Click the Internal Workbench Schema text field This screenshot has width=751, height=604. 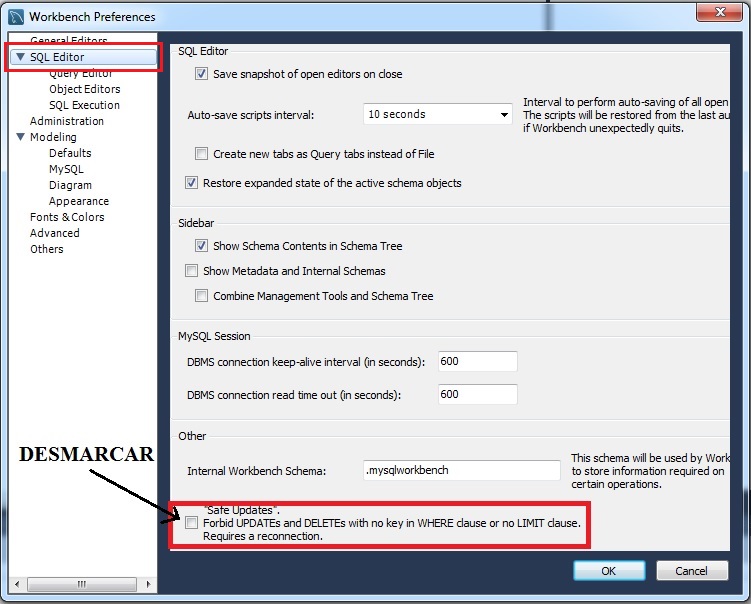tap(462, 470)
